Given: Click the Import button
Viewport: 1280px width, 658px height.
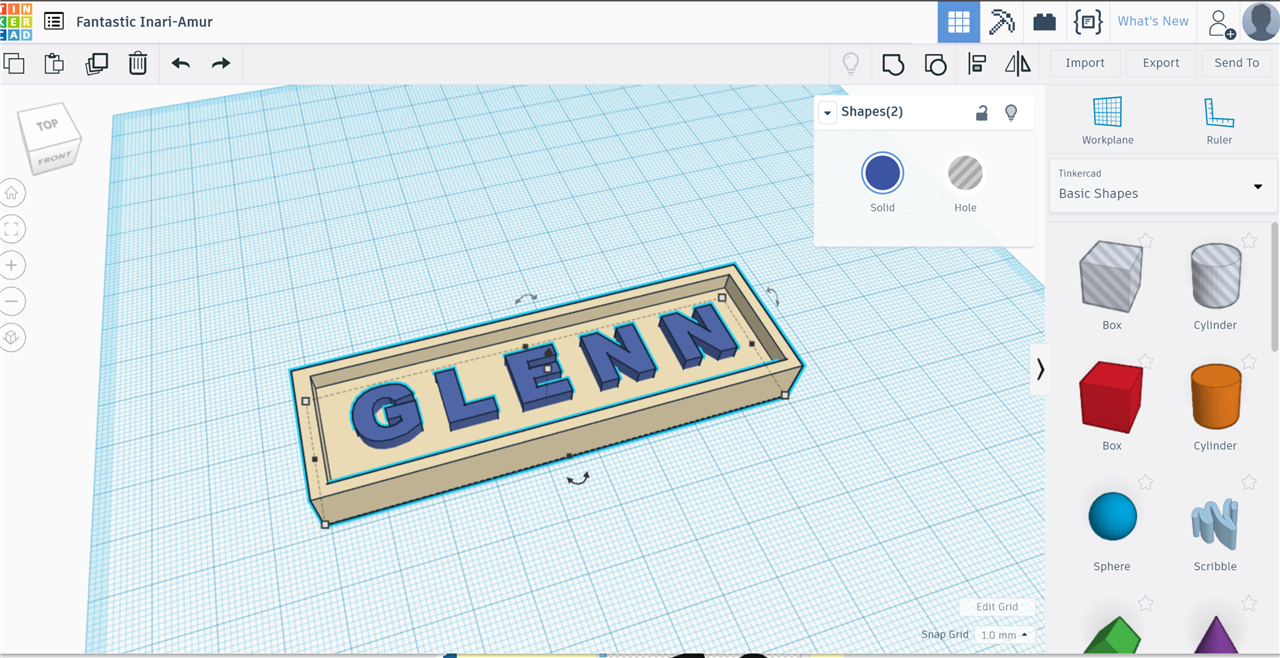Looking at the screenshot, I should tap(1085, 63).
